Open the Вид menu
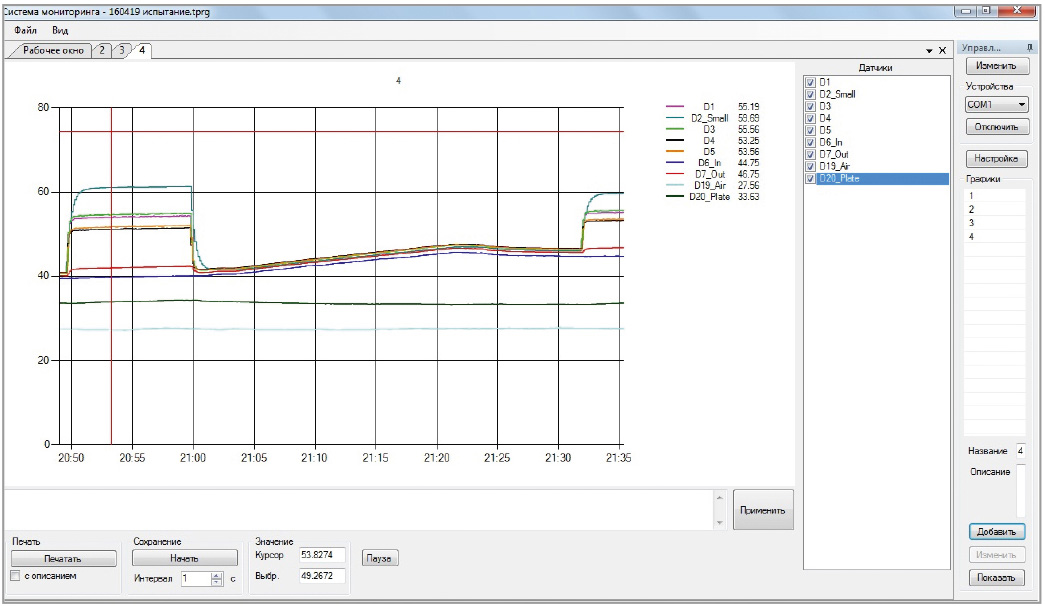Image resolution: width=1045 pixels, height=606 pixels. 60,30
